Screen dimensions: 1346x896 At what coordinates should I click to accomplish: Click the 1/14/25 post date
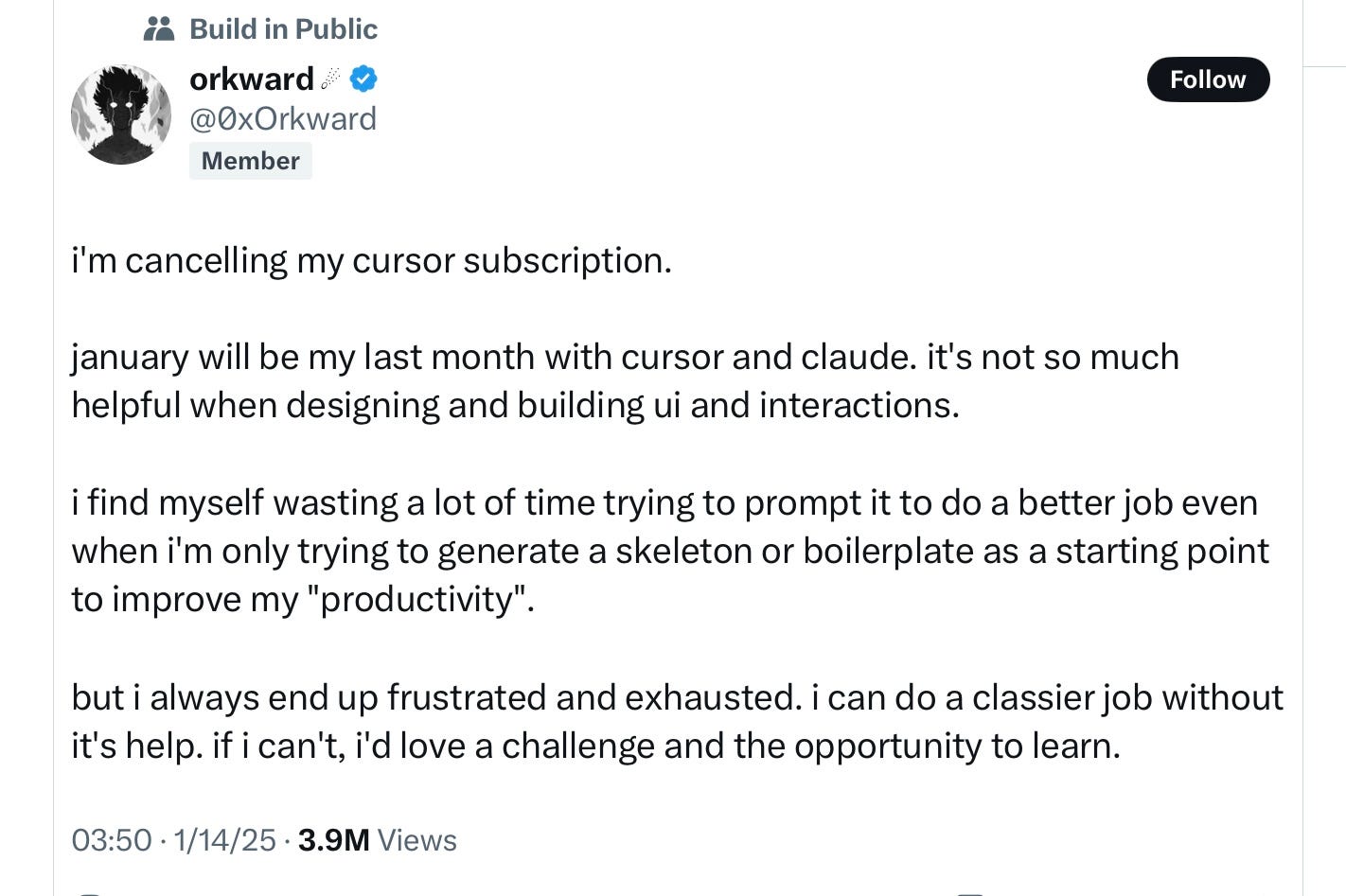(224, 840)
